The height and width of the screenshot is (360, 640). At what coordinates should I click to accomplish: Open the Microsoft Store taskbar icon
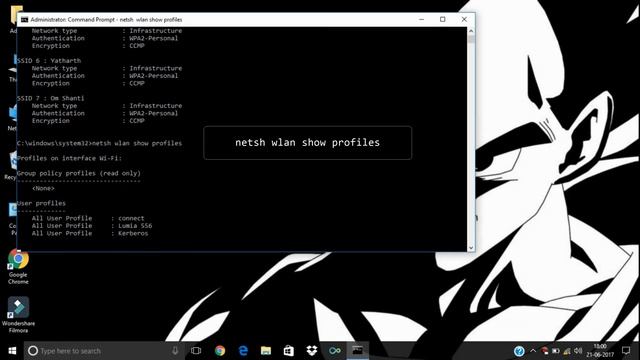(x=289, y=351)
